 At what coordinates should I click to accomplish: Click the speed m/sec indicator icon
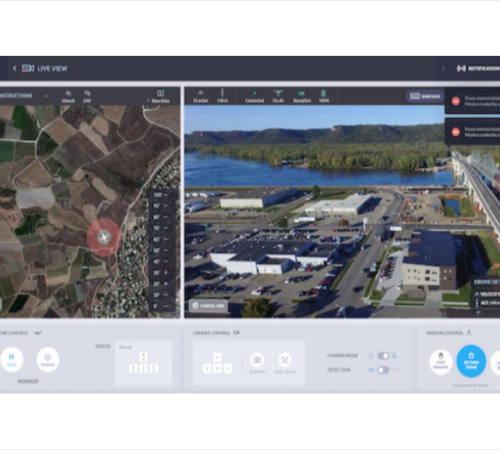point(201,93)
